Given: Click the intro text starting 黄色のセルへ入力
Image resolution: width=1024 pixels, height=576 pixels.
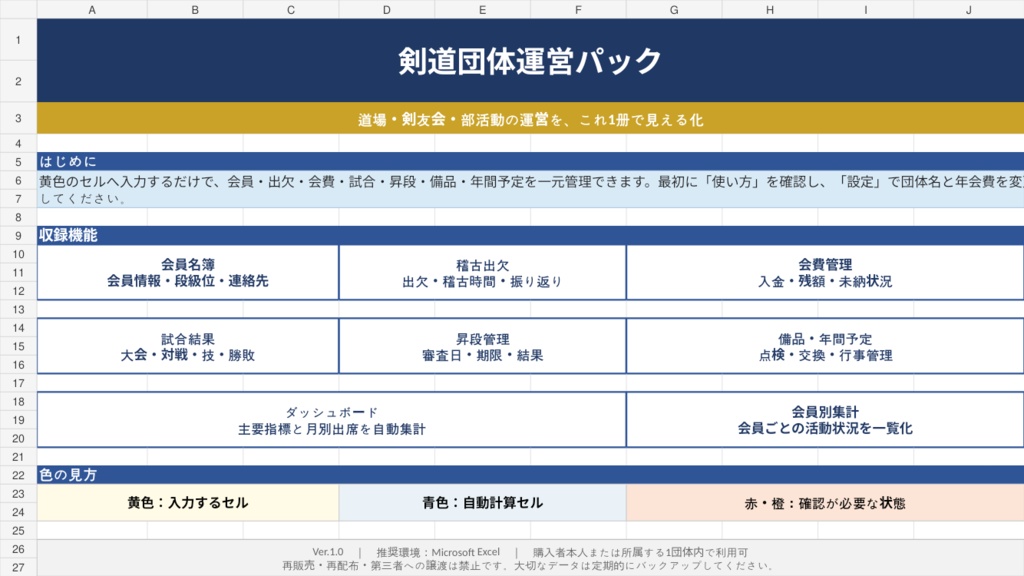Looking at the screenshot, I should pos(530,181).
